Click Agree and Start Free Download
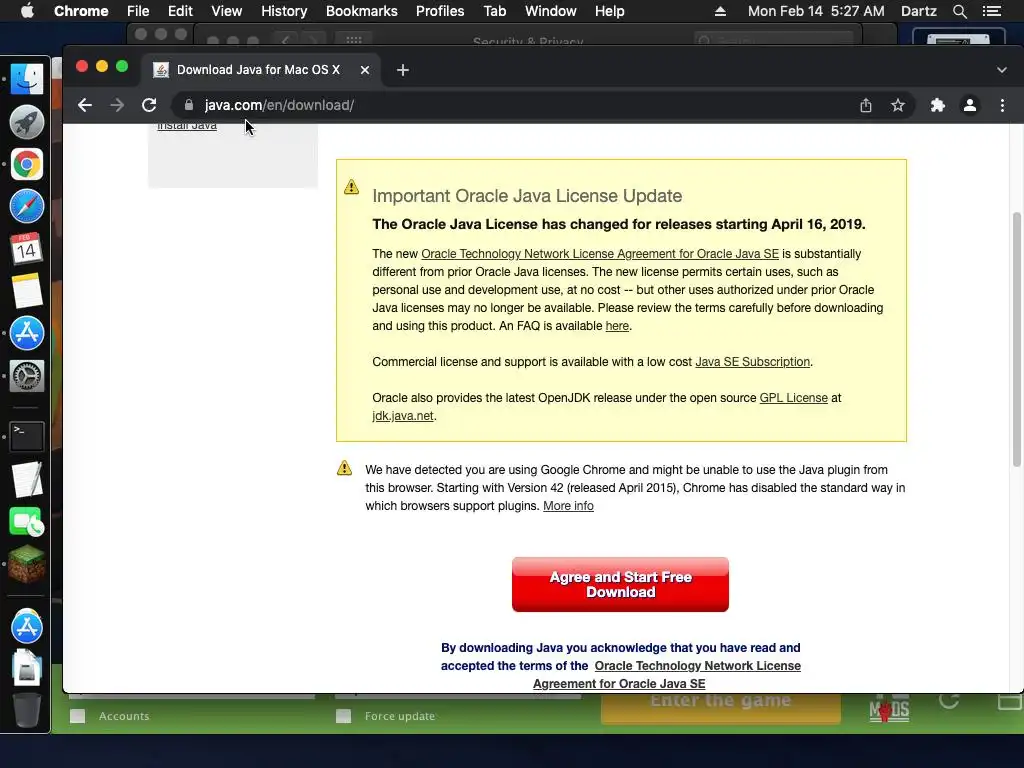This screenshot has height=768, width=1024. [x=620, y=584]
